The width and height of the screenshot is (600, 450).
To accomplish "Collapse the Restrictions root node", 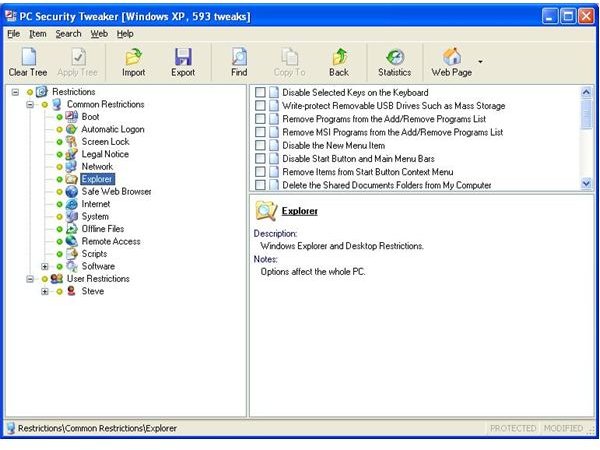I will pos(15,92).
